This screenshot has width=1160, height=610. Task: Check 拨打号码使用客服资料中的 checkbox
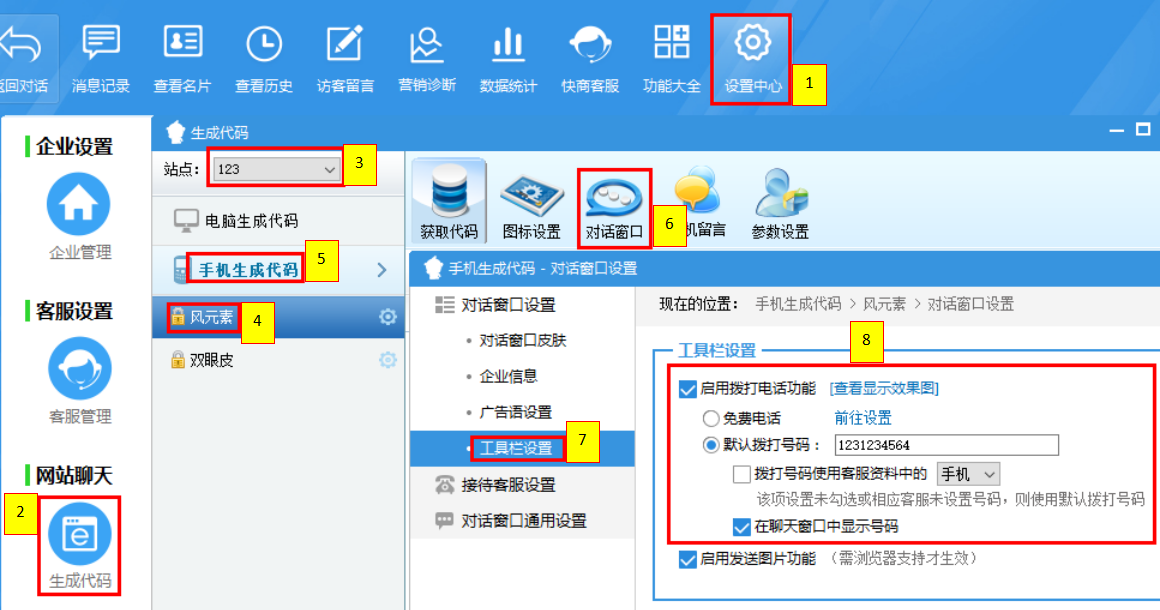[741, 474]
